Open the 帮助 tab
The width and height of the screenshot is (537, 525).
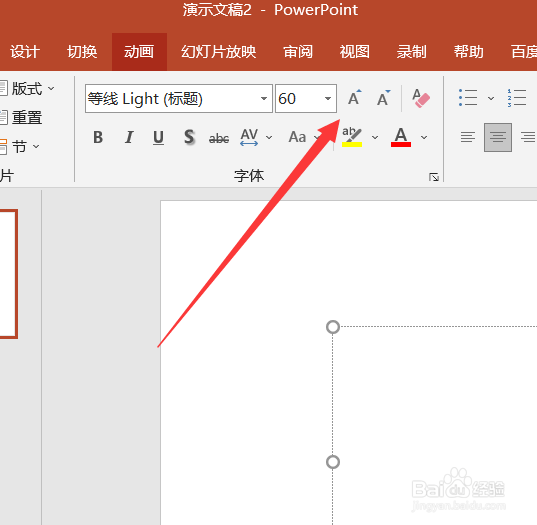(x=469, y=52)
